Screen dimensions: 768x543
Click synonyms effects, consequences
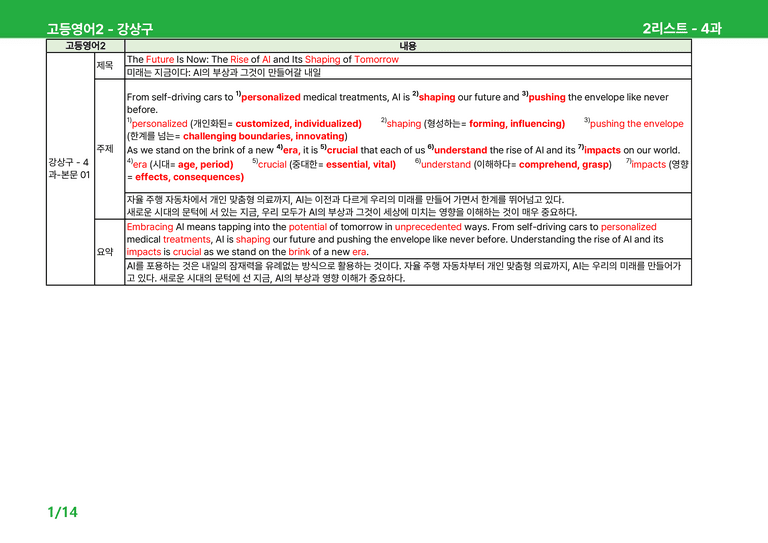(x=189, y=177)
